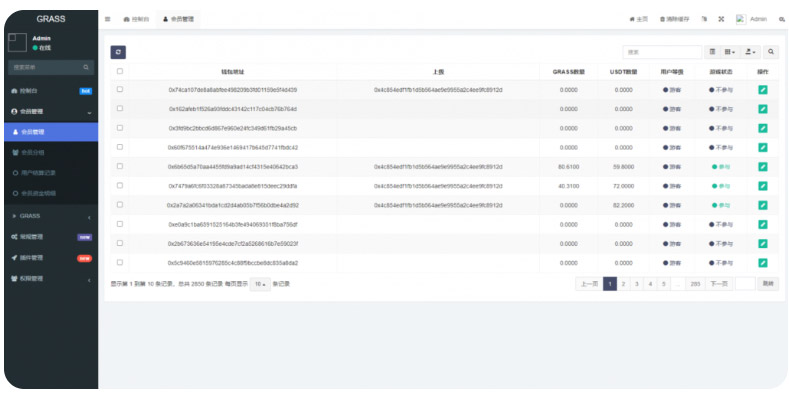Open the export dropdown in table toolbar

750,52
